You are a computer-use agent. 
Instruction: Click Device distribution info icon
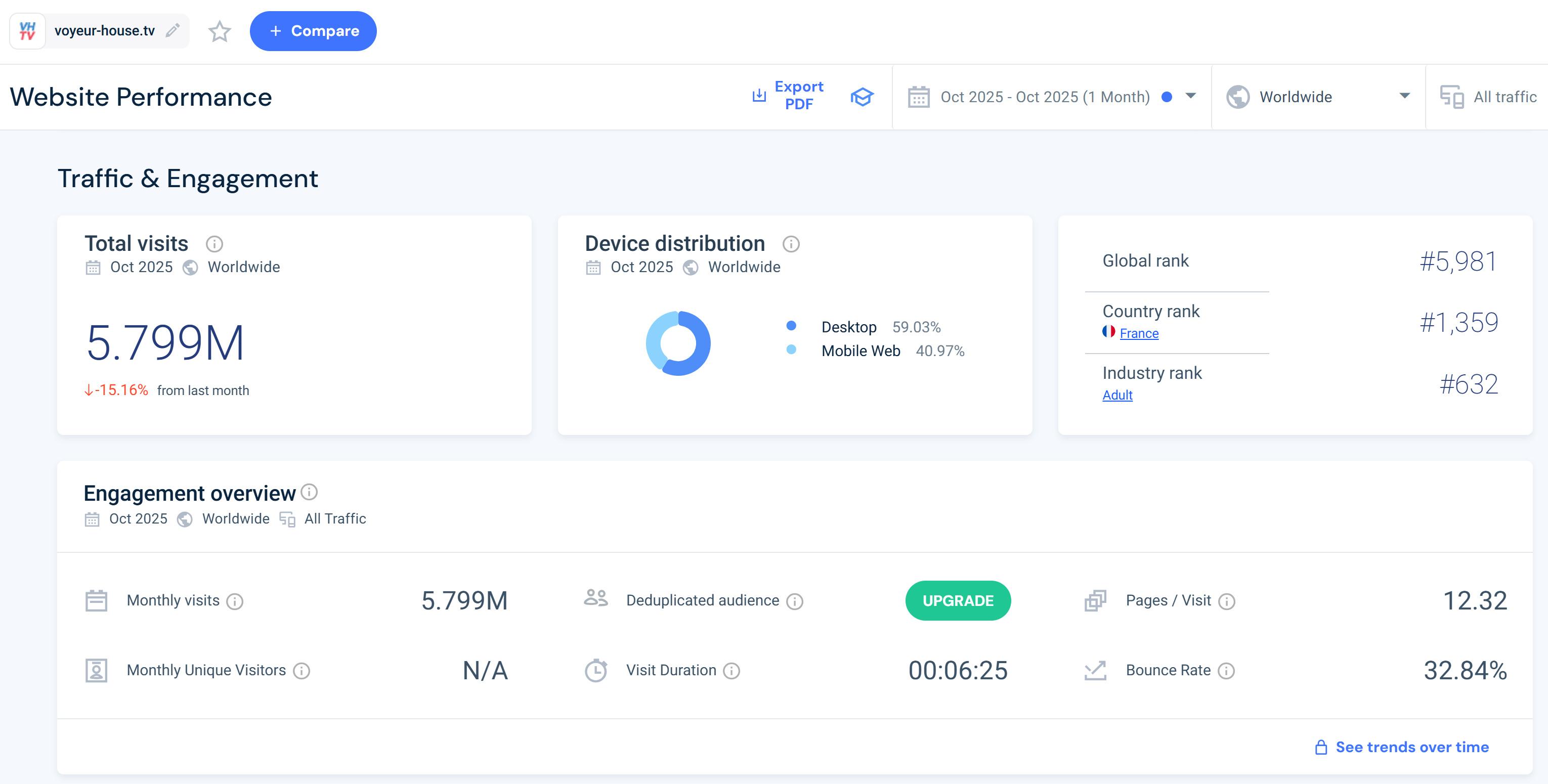pos(791,244)
